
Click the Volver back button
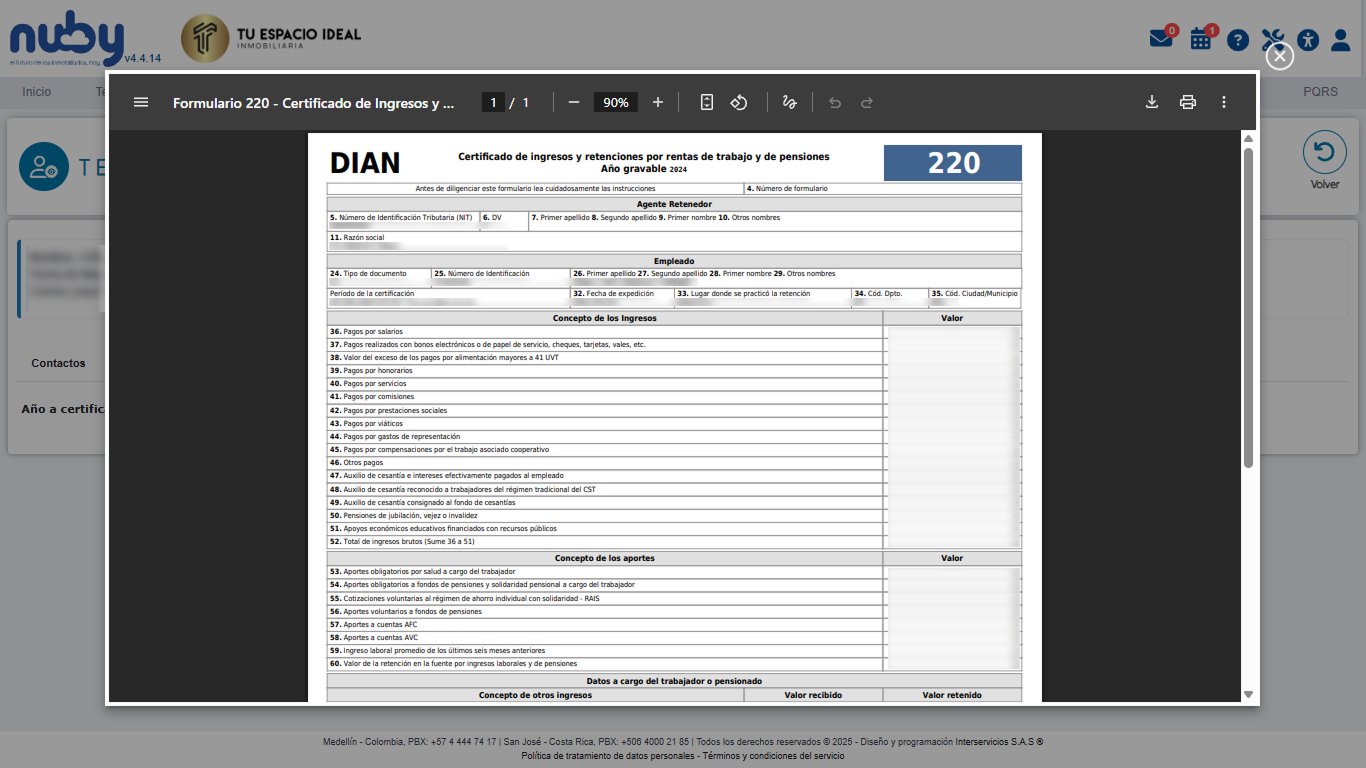click(1325, 160)
